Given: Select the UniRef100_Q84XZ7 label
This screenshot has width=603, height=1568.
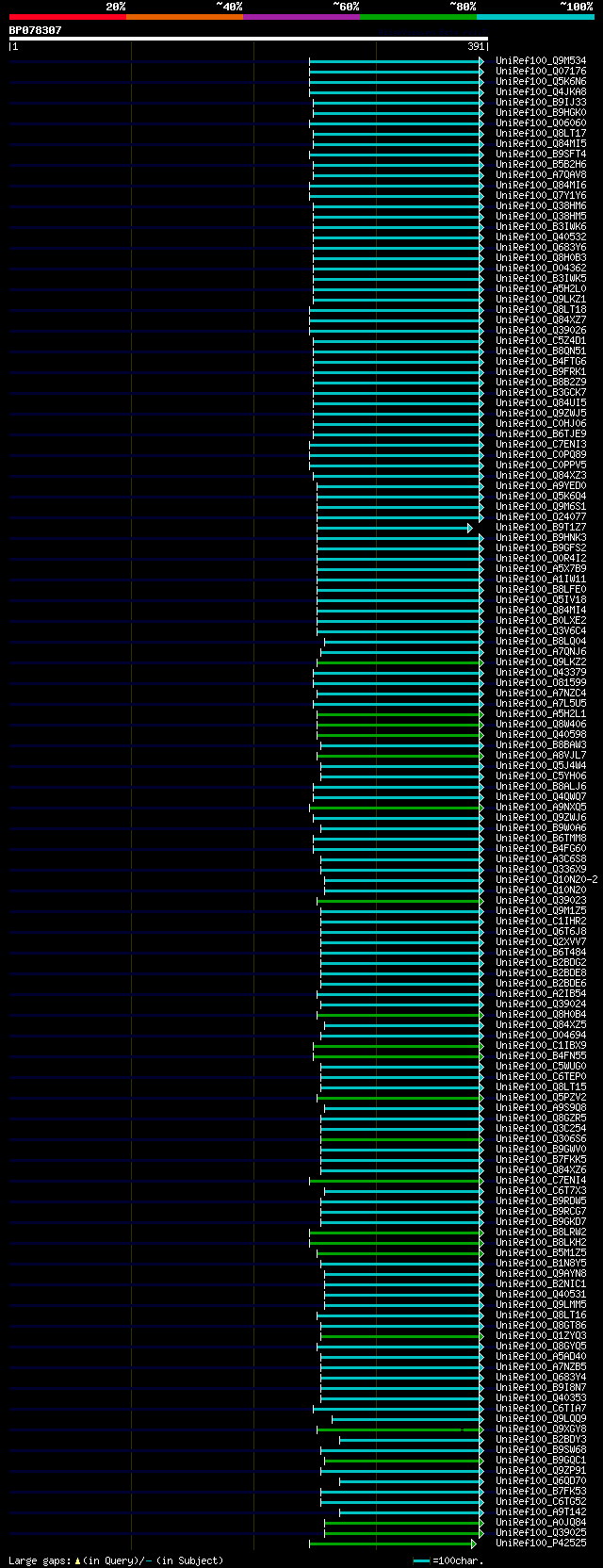Looking at the screenshot, I should click(541, 320).
